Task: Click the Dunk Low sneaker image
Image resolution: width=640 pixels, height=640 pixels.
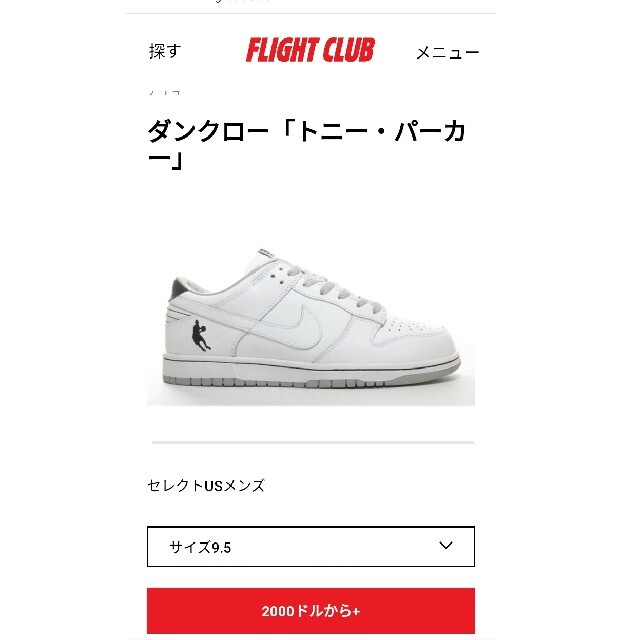Action: point(311,318)
